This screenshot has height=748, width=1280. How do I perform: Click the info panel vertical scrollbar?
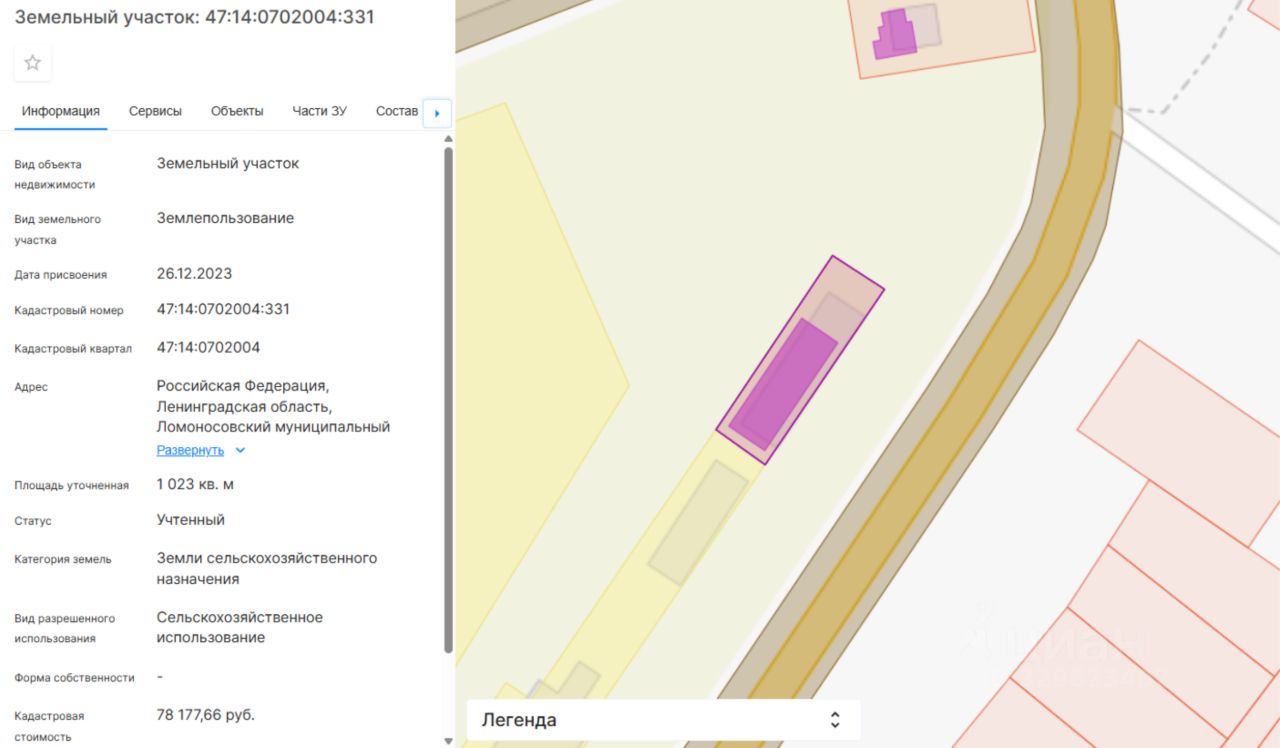pyautogui.click(x=448, y=400)
